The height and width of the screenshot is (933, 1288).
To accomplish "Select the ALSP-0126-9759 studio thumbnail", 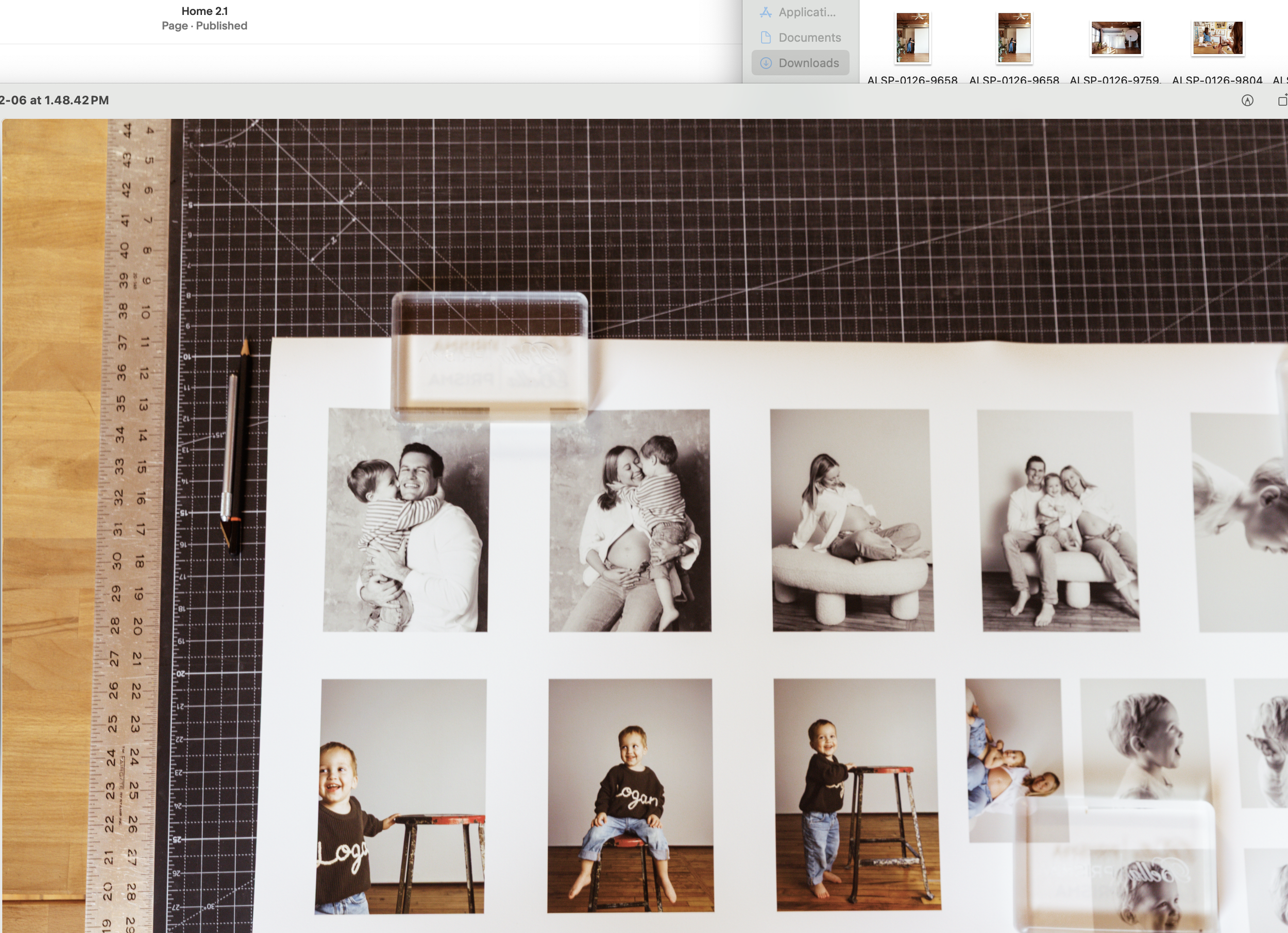I will [1116, 38].
